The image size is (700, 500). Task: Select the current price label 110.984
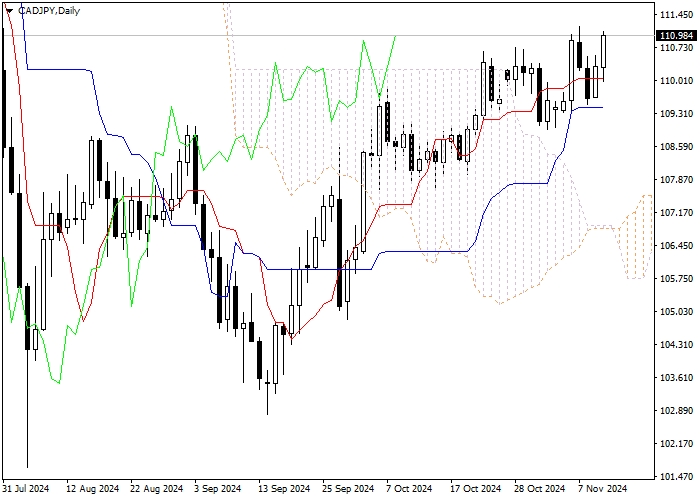point(676,36)
